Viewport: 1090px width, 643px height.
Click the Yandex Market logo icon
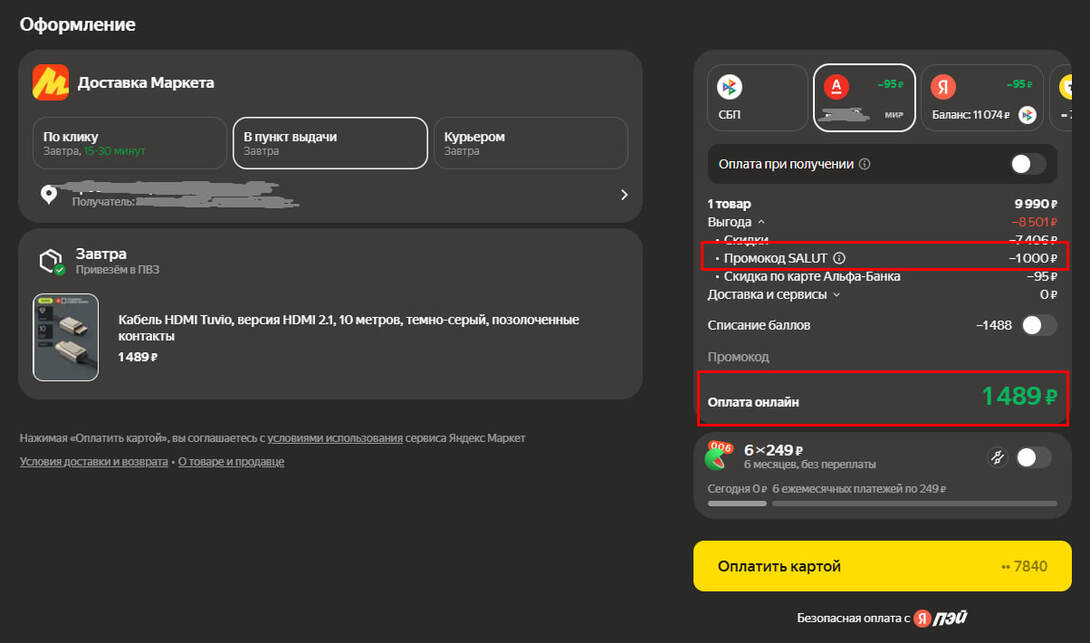pos(50,83)
